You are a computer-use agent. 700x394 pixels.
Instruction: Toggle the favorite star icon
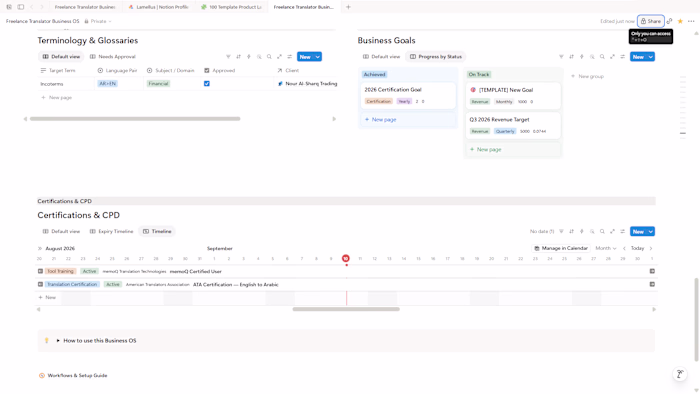[680, 21]
